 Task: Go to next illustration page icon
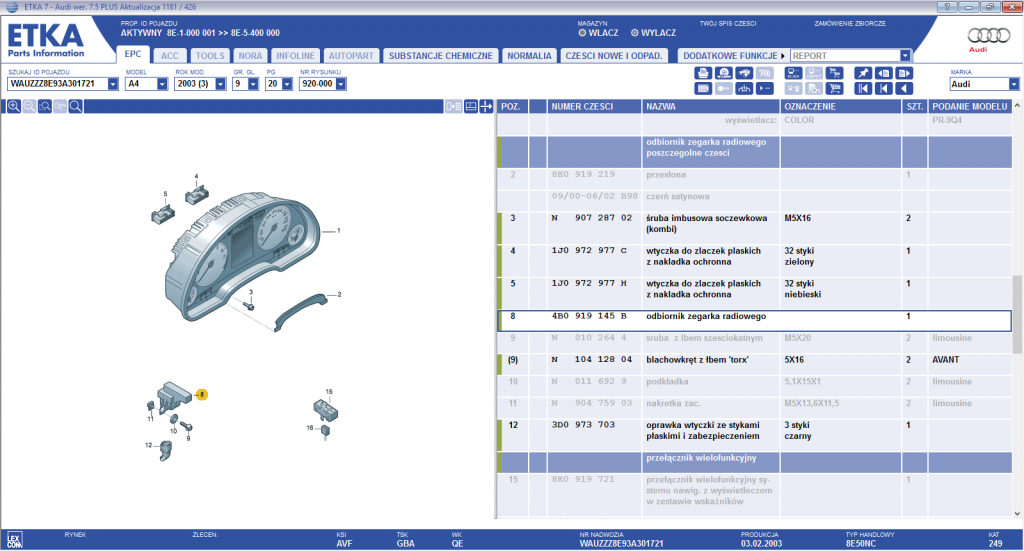[904, 73]
